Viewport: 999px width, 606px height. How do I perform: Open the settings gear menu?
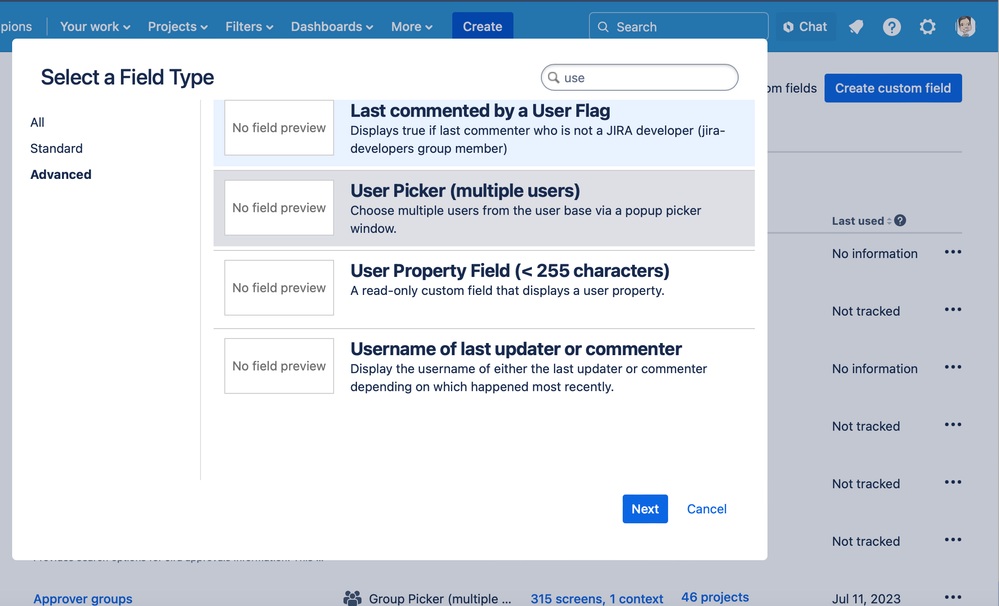927,27
